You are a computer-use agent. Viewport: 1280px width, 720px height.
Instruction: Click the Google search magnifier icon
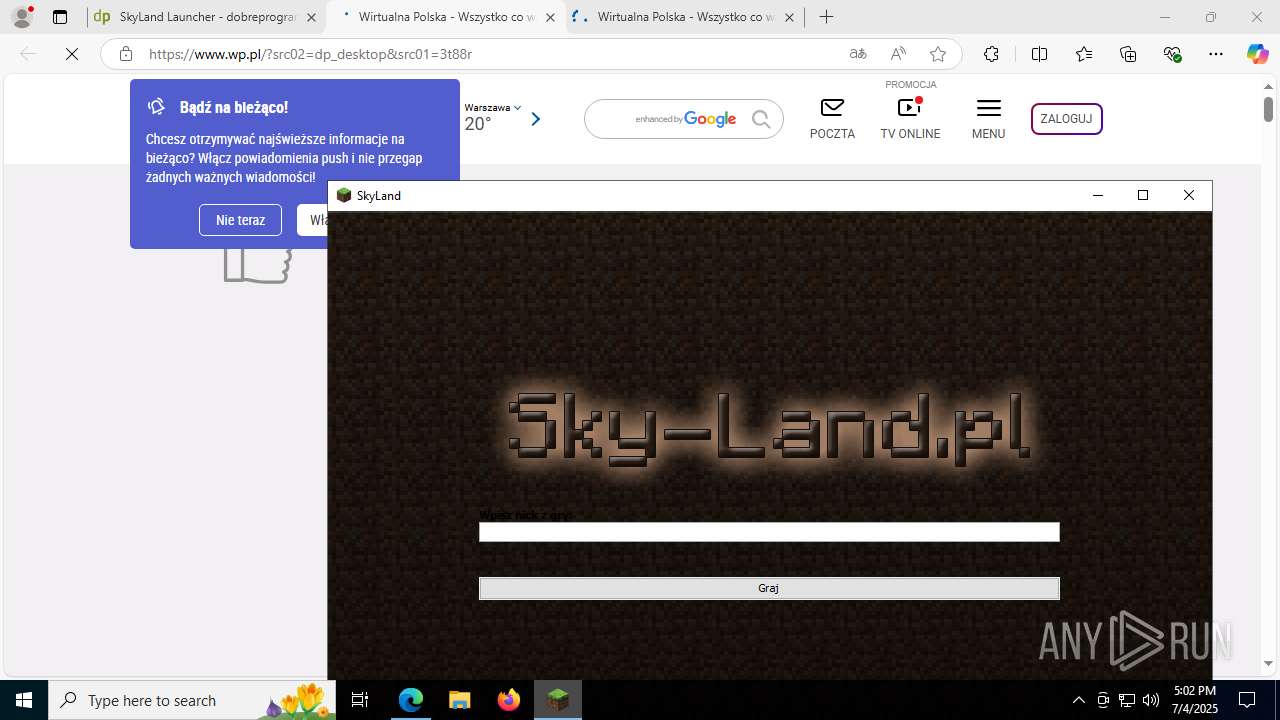(x=761, y=119)
